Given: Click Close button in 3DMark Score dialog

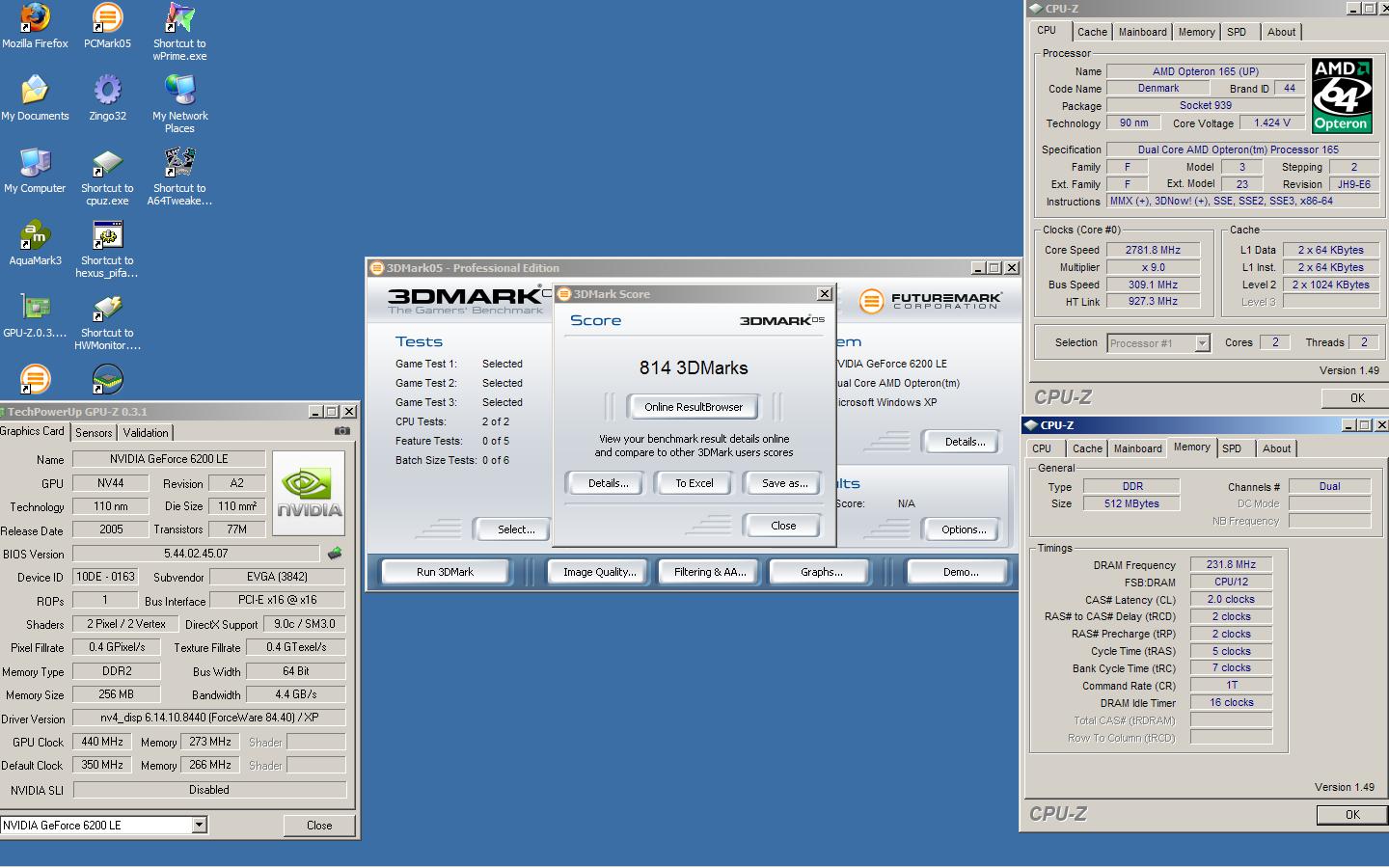Looking at the screenshot, I should click(x=783, y=526).
